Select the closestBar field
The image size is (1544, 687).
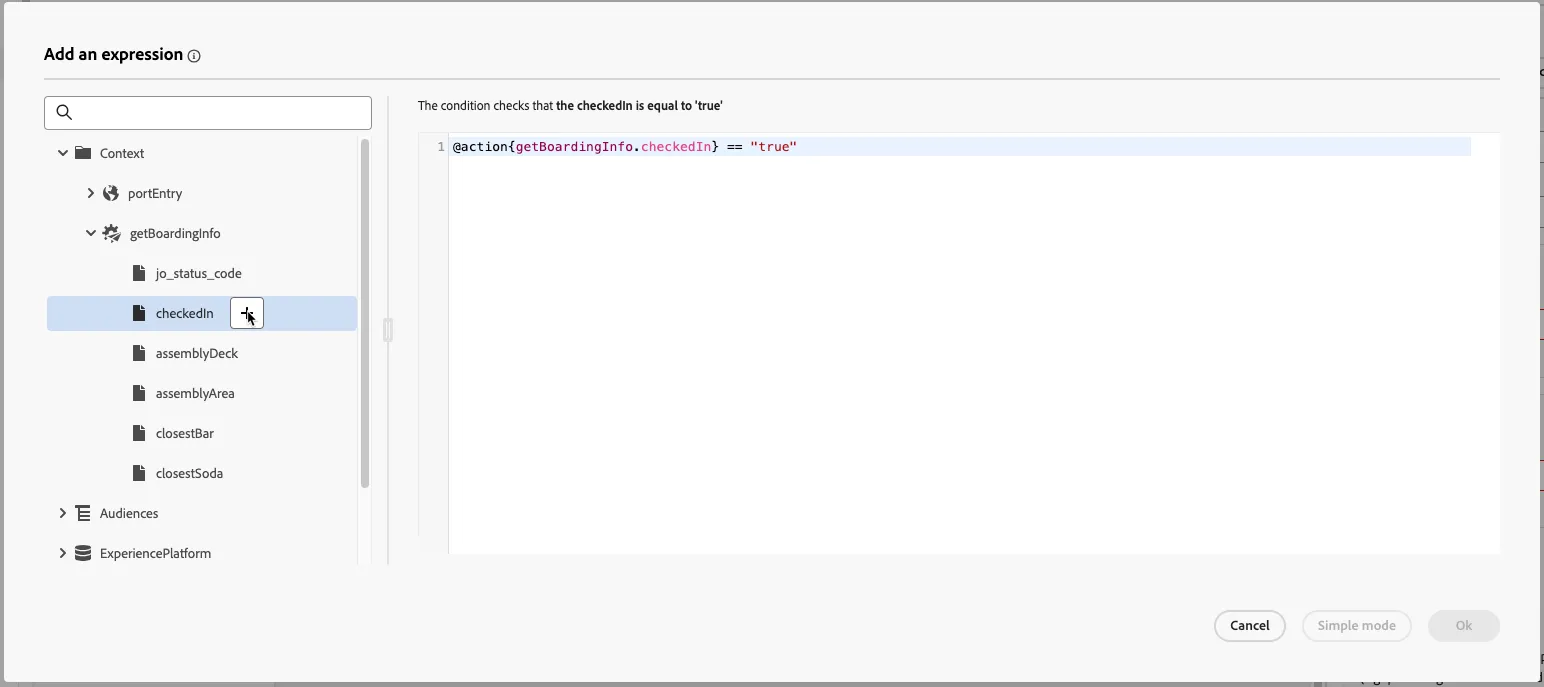(185, 433)
